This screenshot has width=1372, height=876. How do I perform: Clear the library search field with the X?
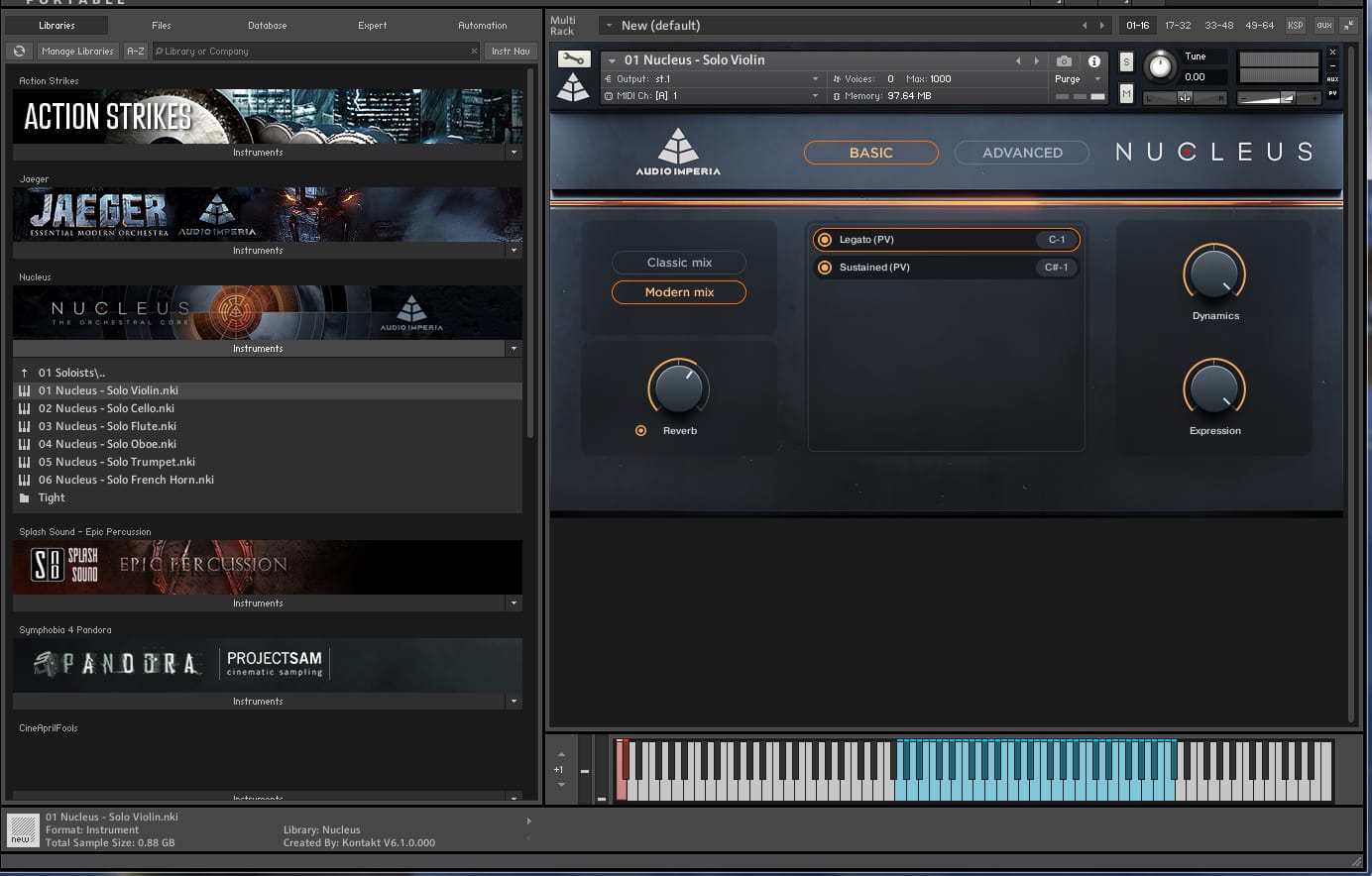474,51
